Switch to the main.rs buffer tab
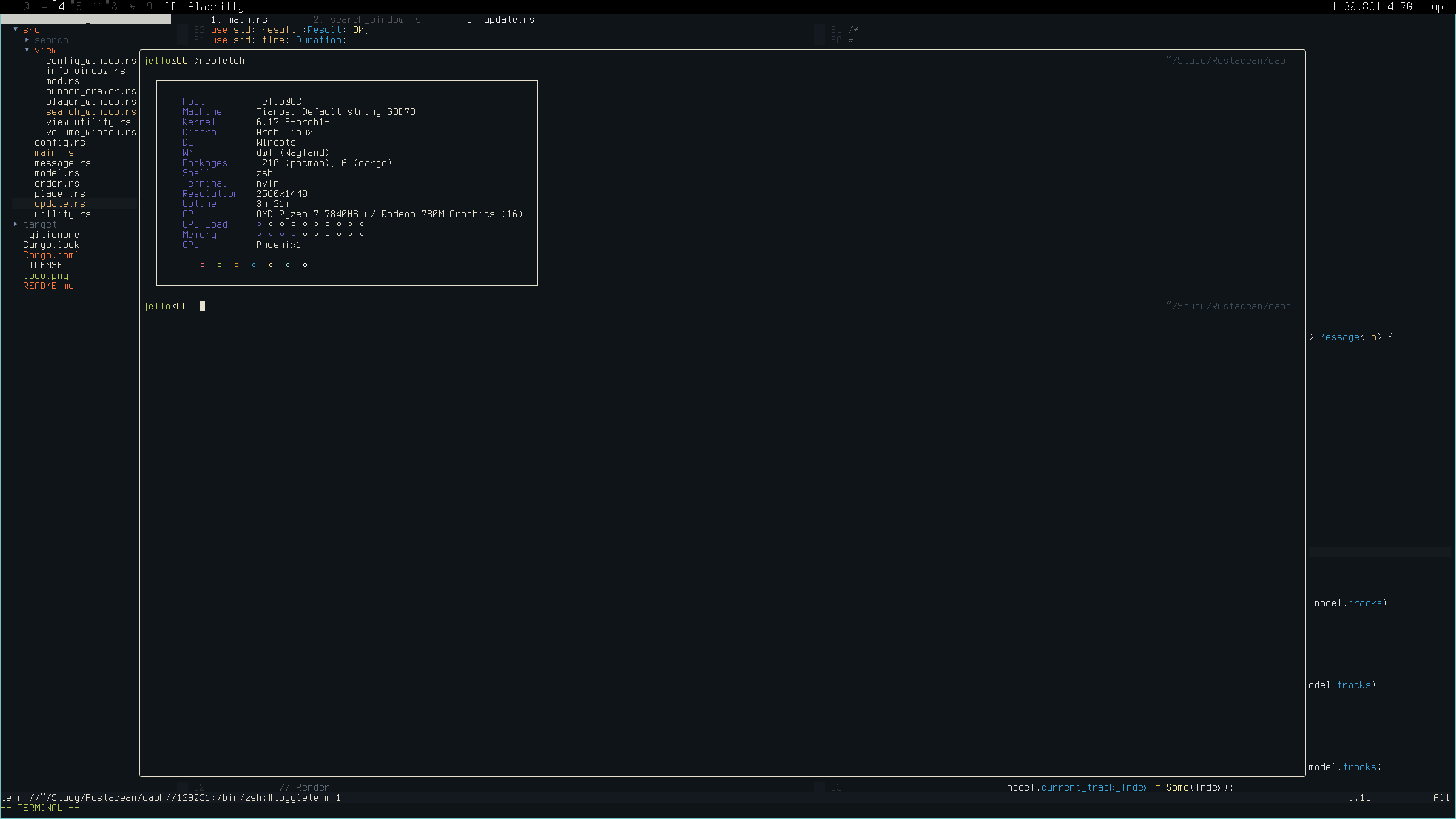 [x=239, y=19]
